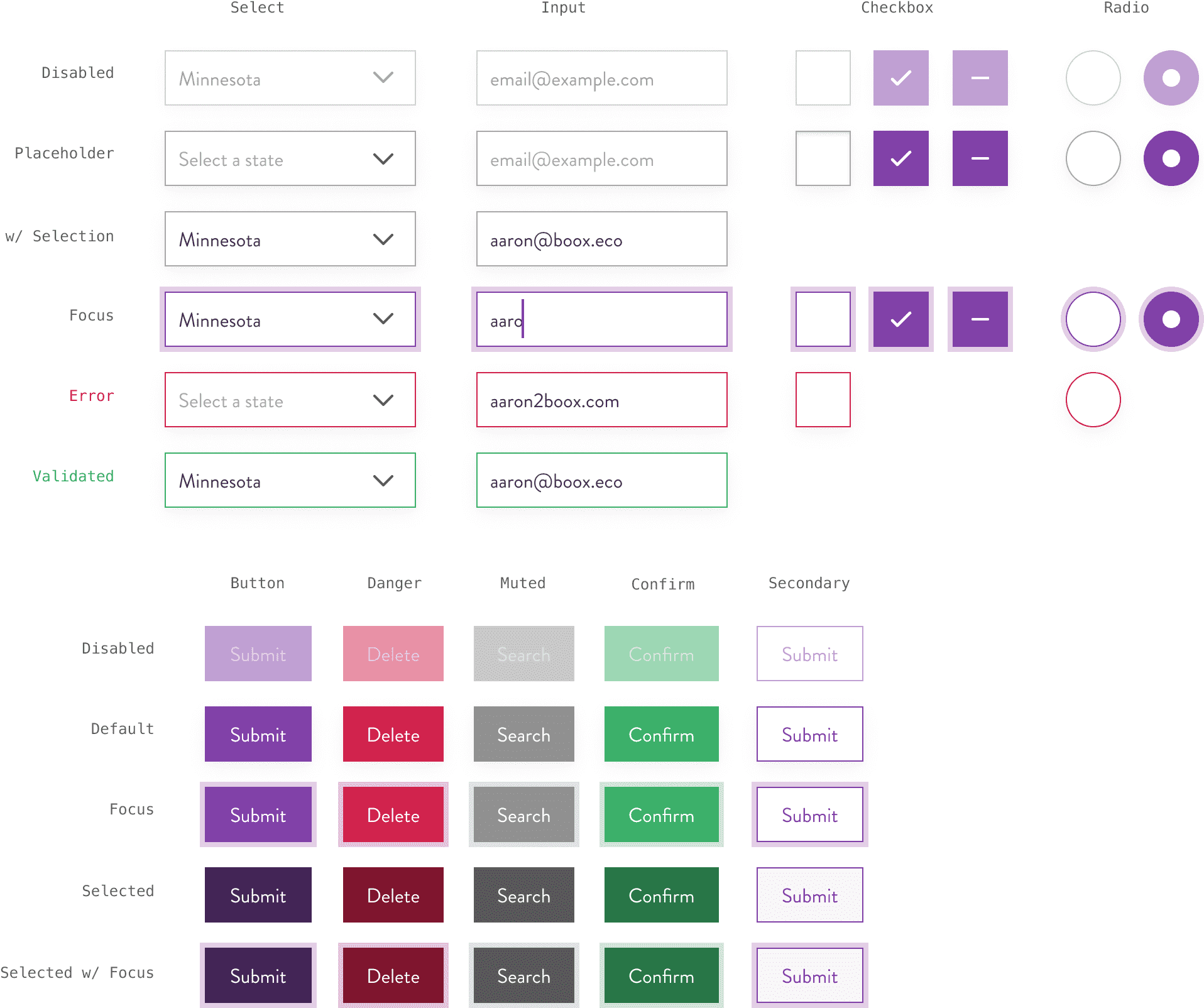Click the chevron in the red Error select

[x=383, y=400]
